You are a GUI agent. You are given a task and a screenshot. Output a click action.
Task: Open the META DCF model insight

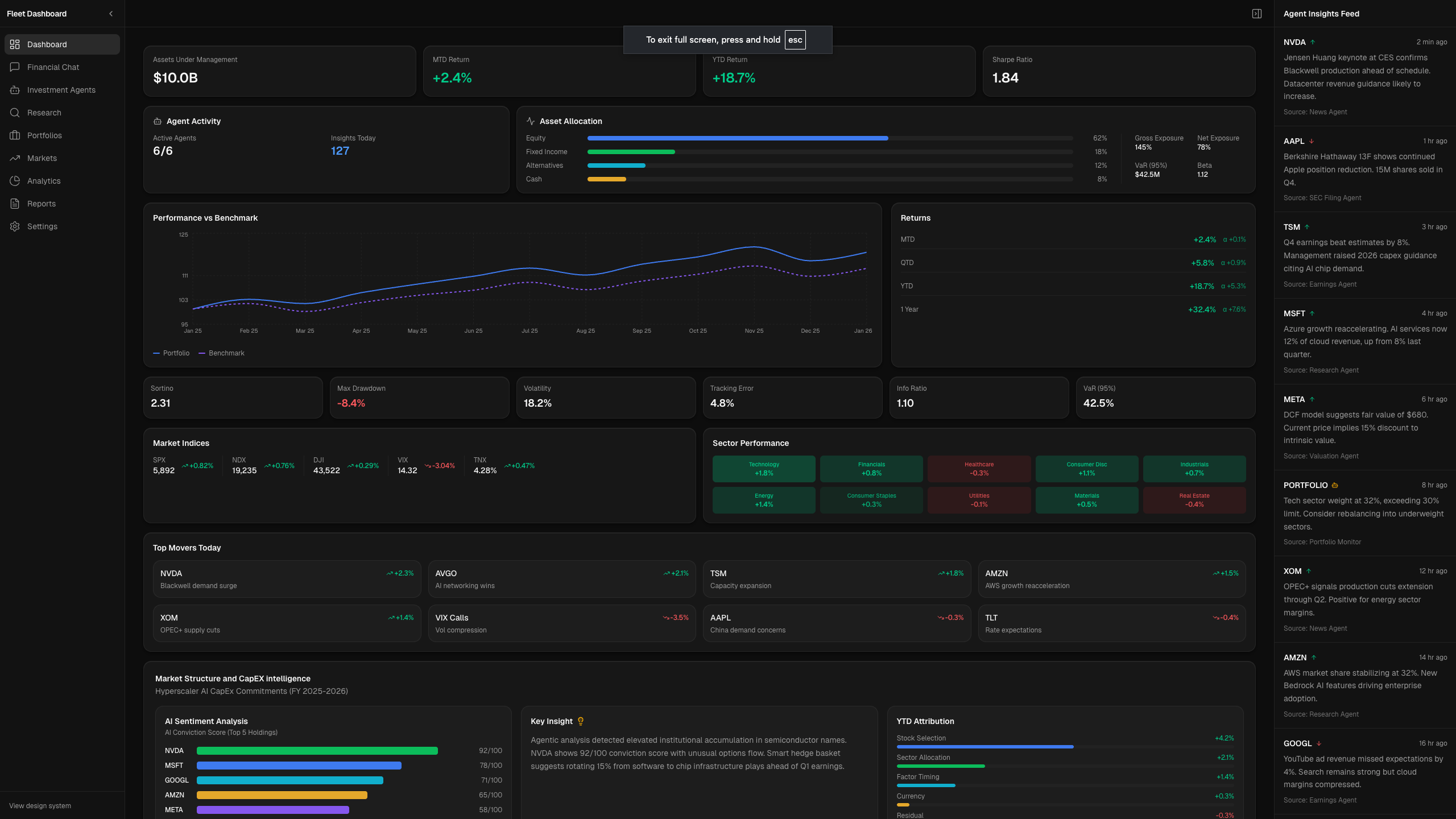click(x=1365, y=427)
